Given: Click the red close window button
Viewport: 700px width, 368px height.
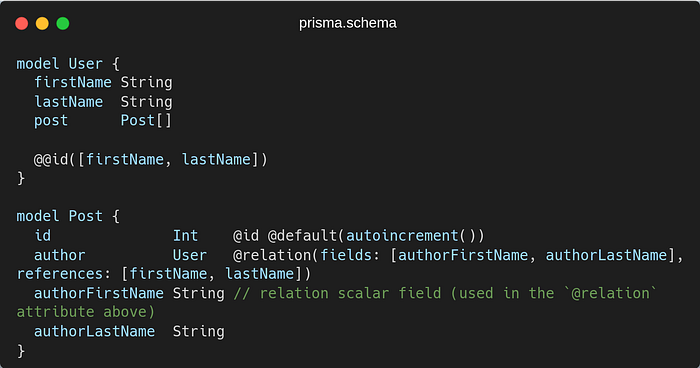Looking at the screenshot, I should point(21,23).
